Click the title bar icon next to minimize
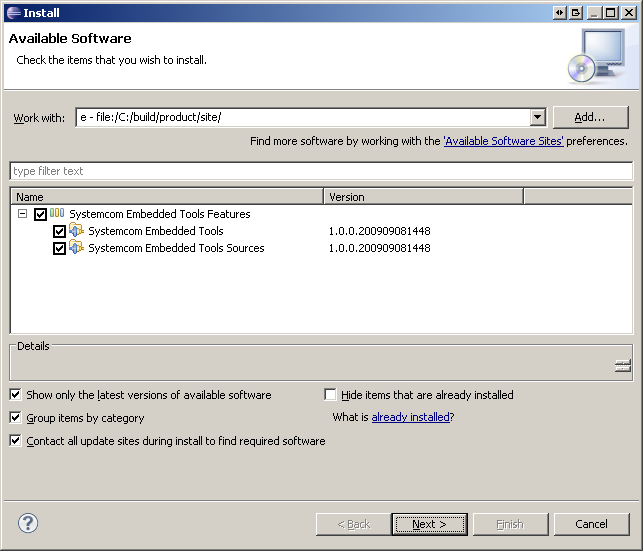 click(576, 13)
